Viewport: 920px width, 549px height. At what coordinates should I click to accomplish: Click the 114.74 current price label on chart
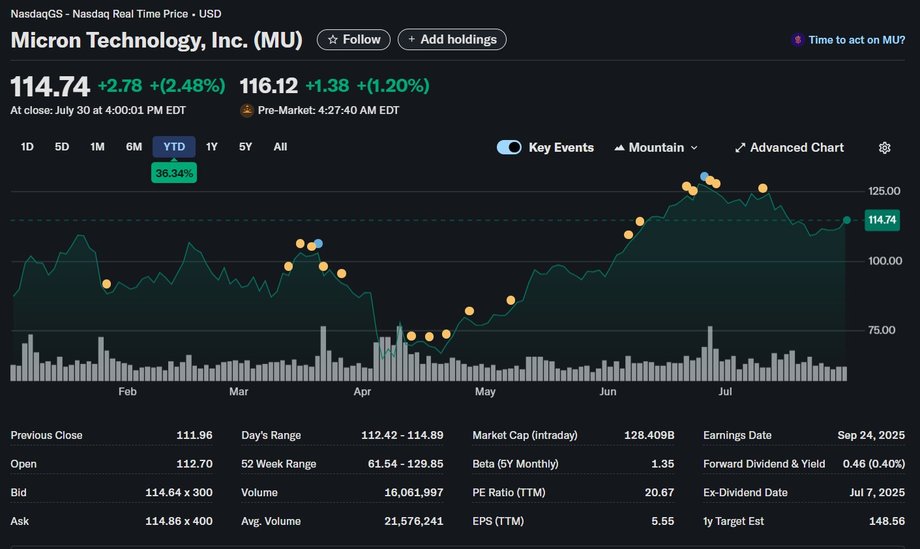pyautogui.click(x=882, y=220)
